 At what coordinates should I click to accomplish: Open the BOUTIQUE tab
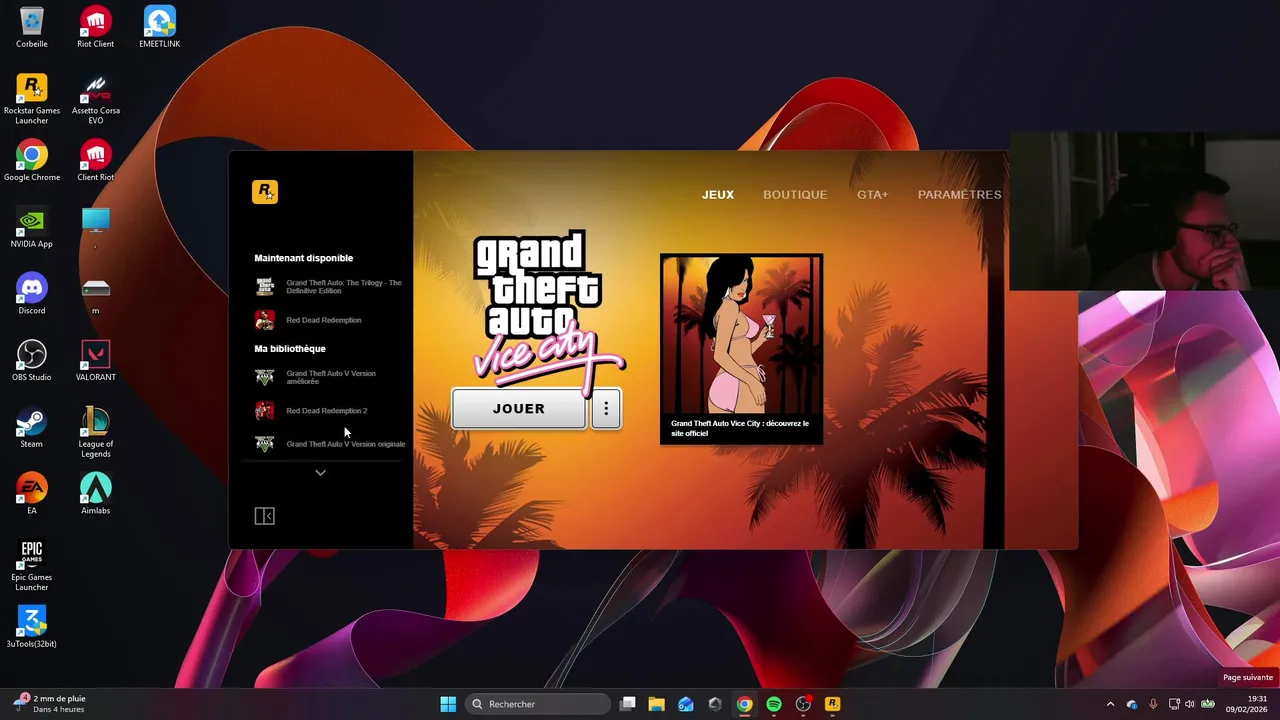795,195
